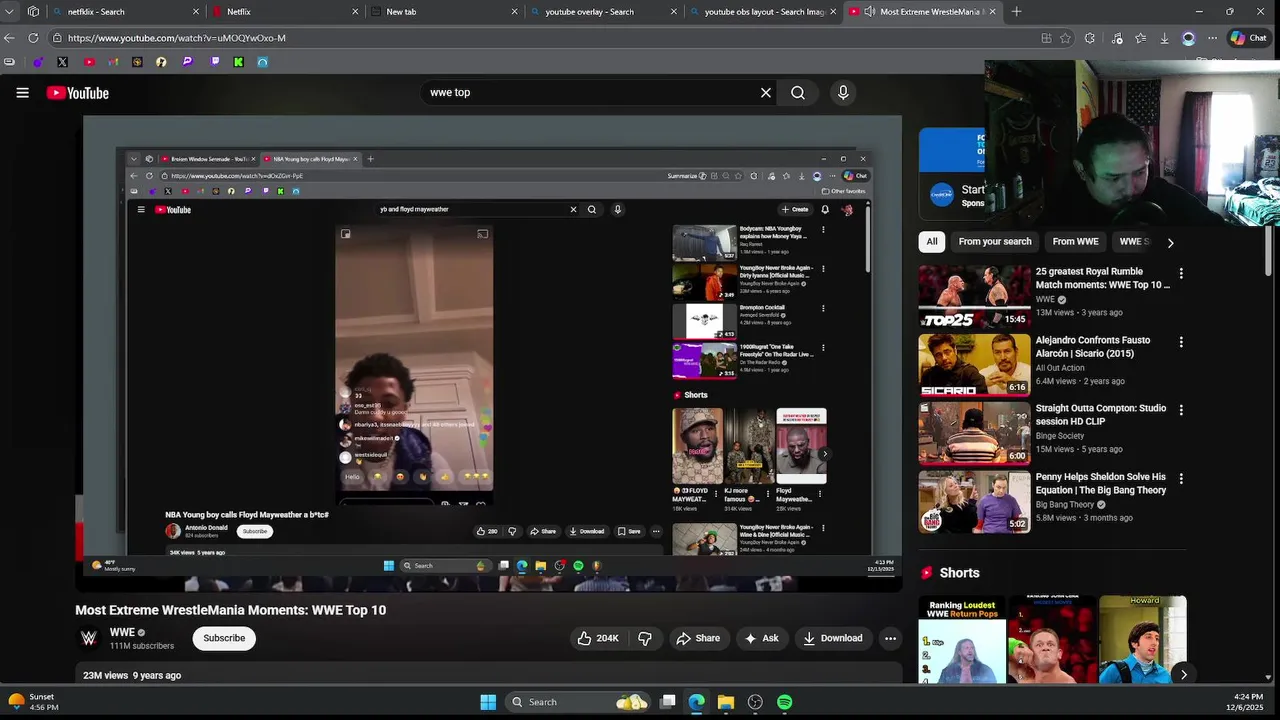This screenshot has height=720, width=1280.
Task: Open the 25 greatest Royal Rumble thumbnail
Action: pos(974,297)
